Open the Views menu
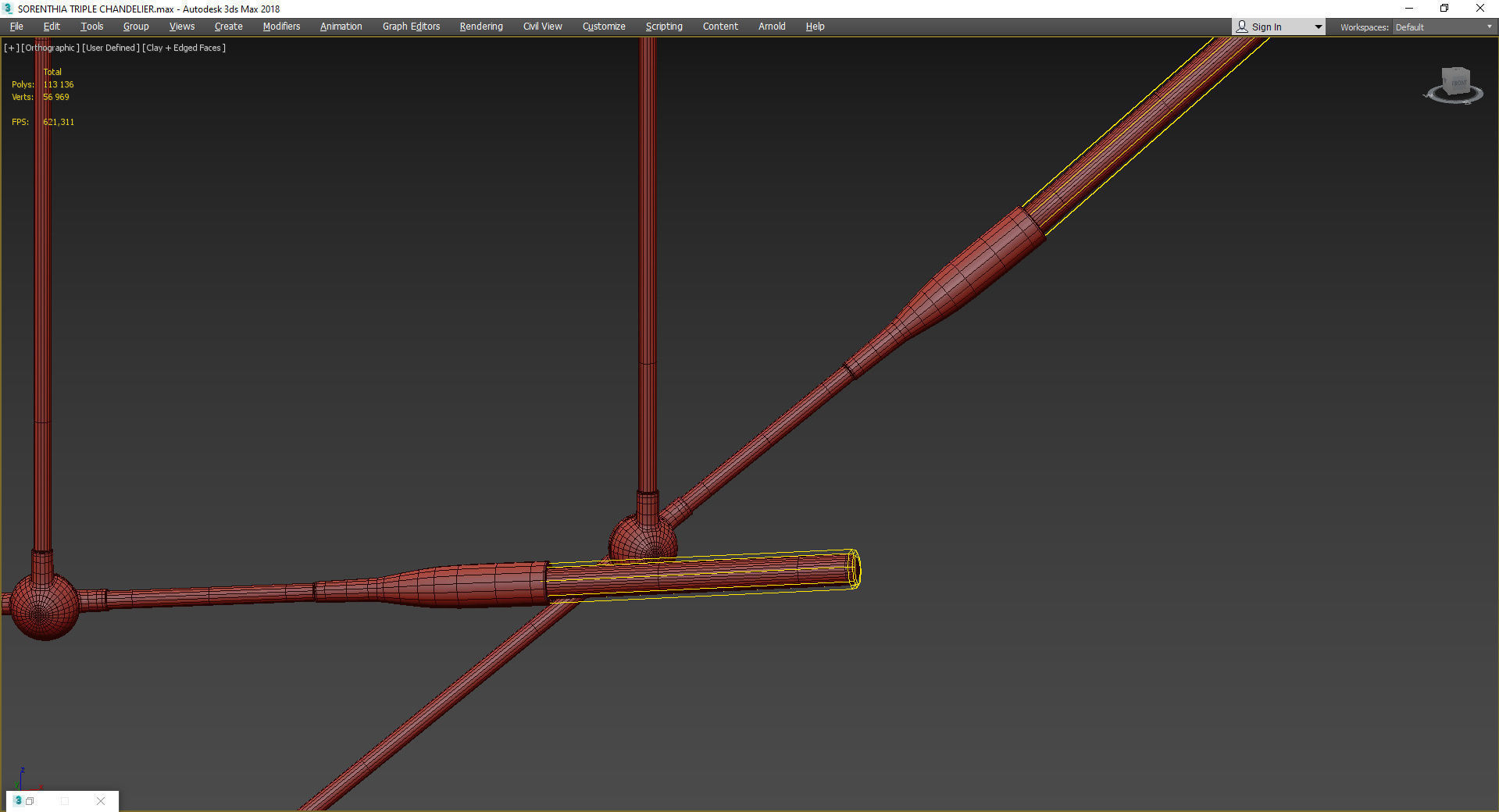The width and height of the screenshot is (1499, 812). [x=182, y=27]
